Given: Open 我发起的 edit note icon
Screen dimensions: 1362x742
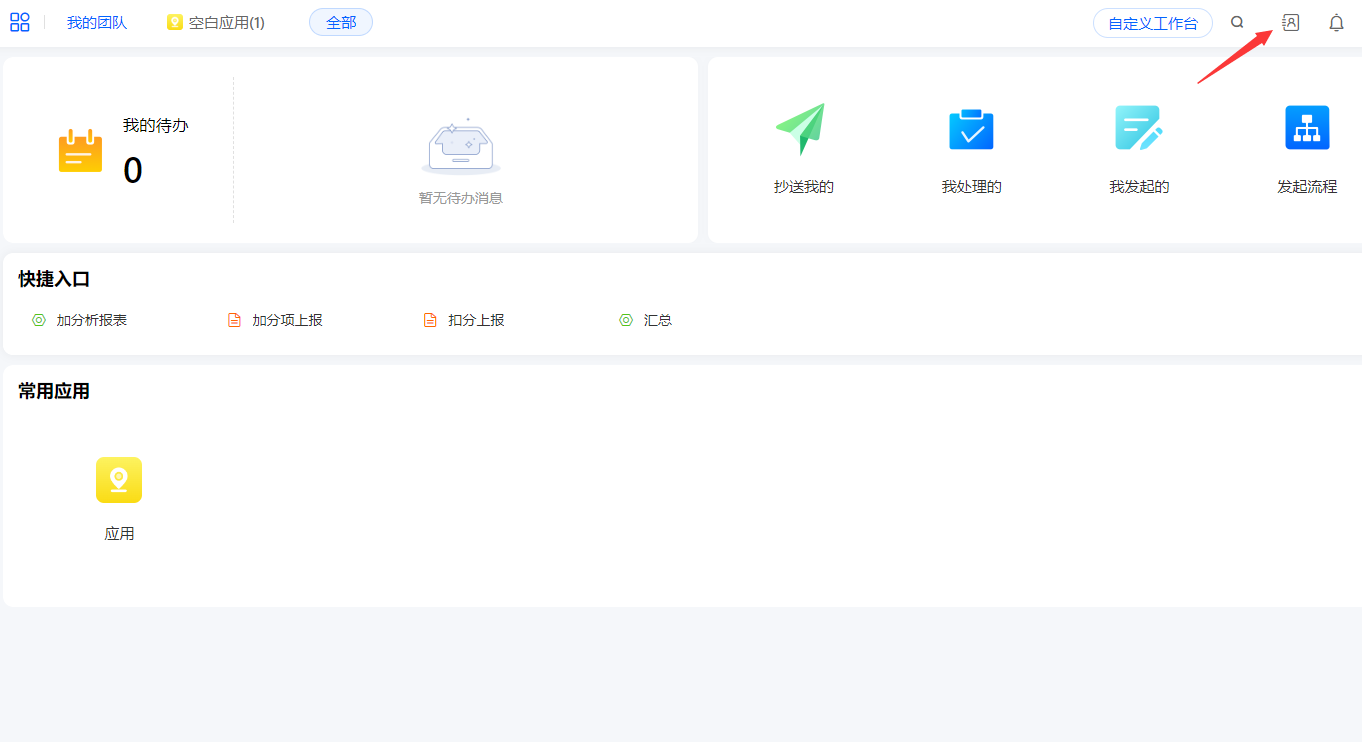Looking at the screenshot, I should [x=1138, y=129].
